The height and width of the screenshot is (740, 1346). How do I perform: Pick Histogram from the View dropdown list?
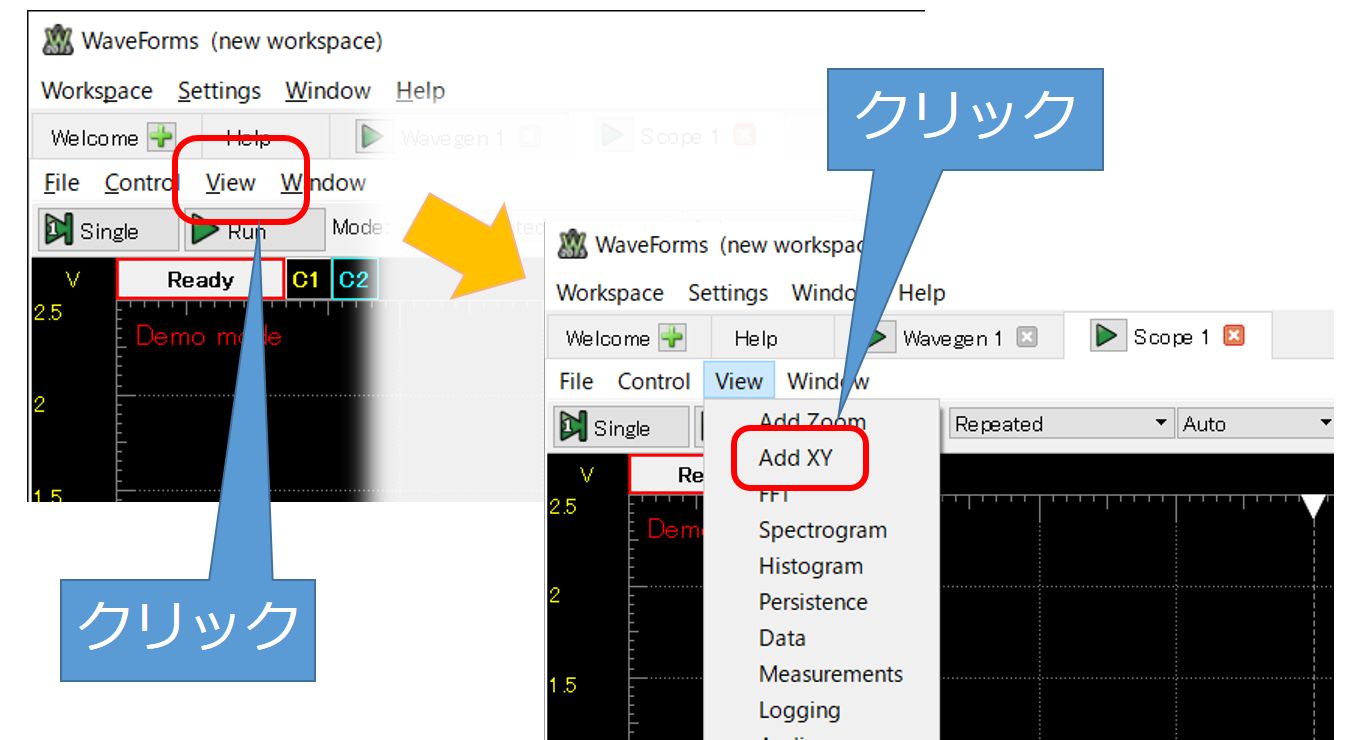tap(810, 566)
